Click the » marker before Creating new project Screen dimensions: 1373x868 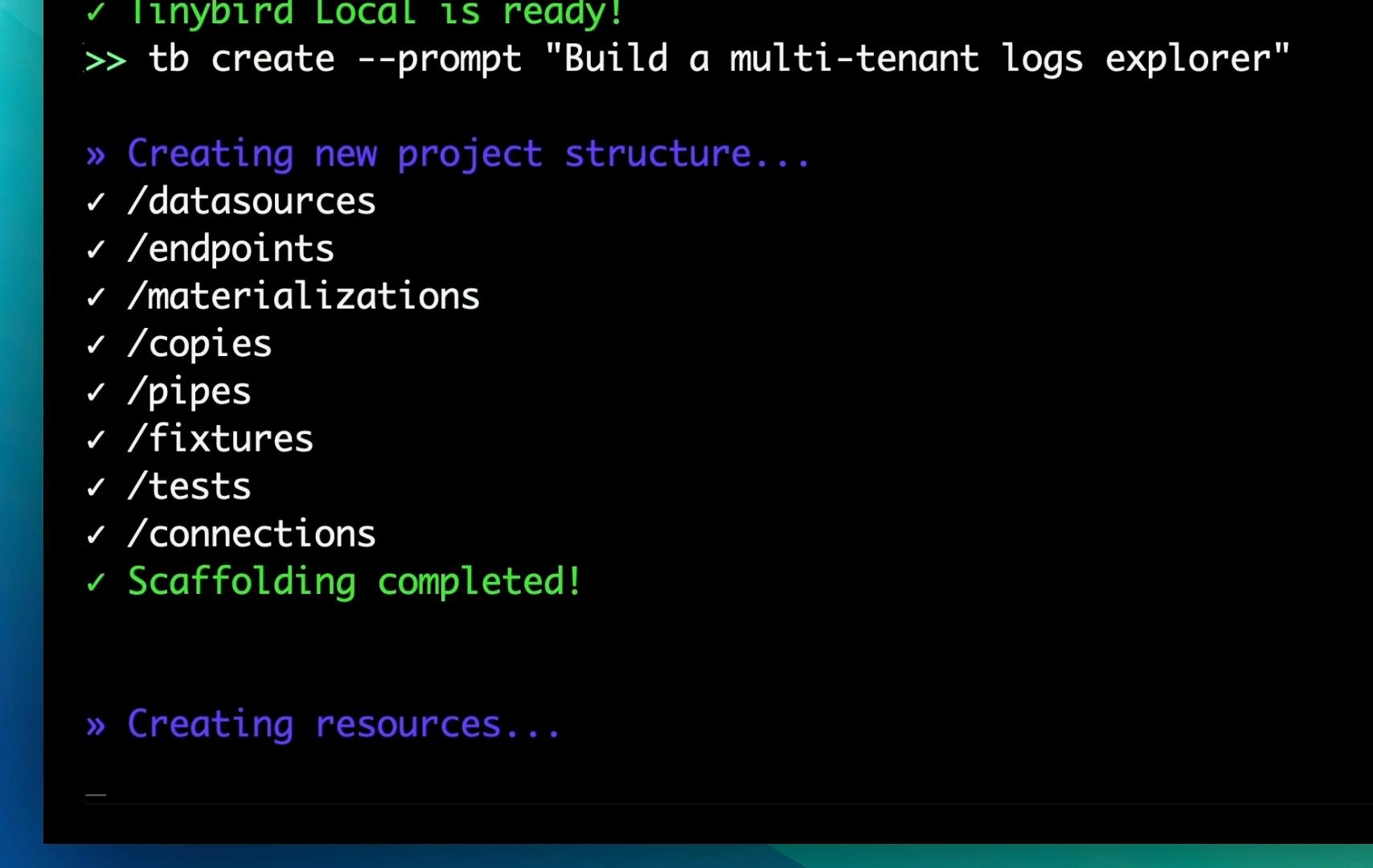point(96,155)
